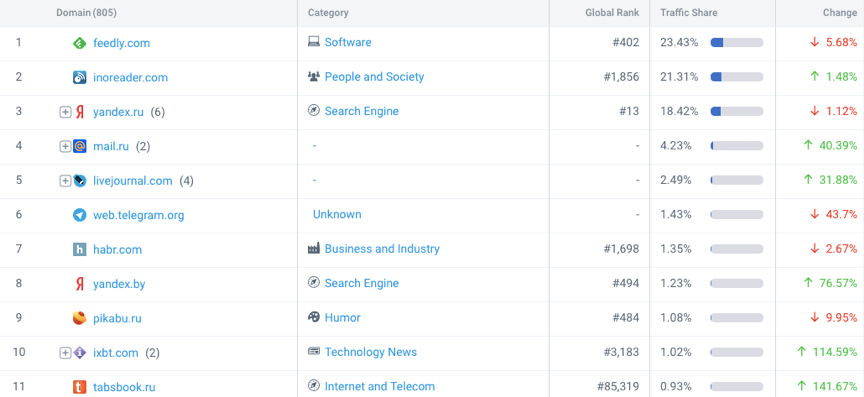Click the tabsbook.ru orange favicon

tap(80, 387)
